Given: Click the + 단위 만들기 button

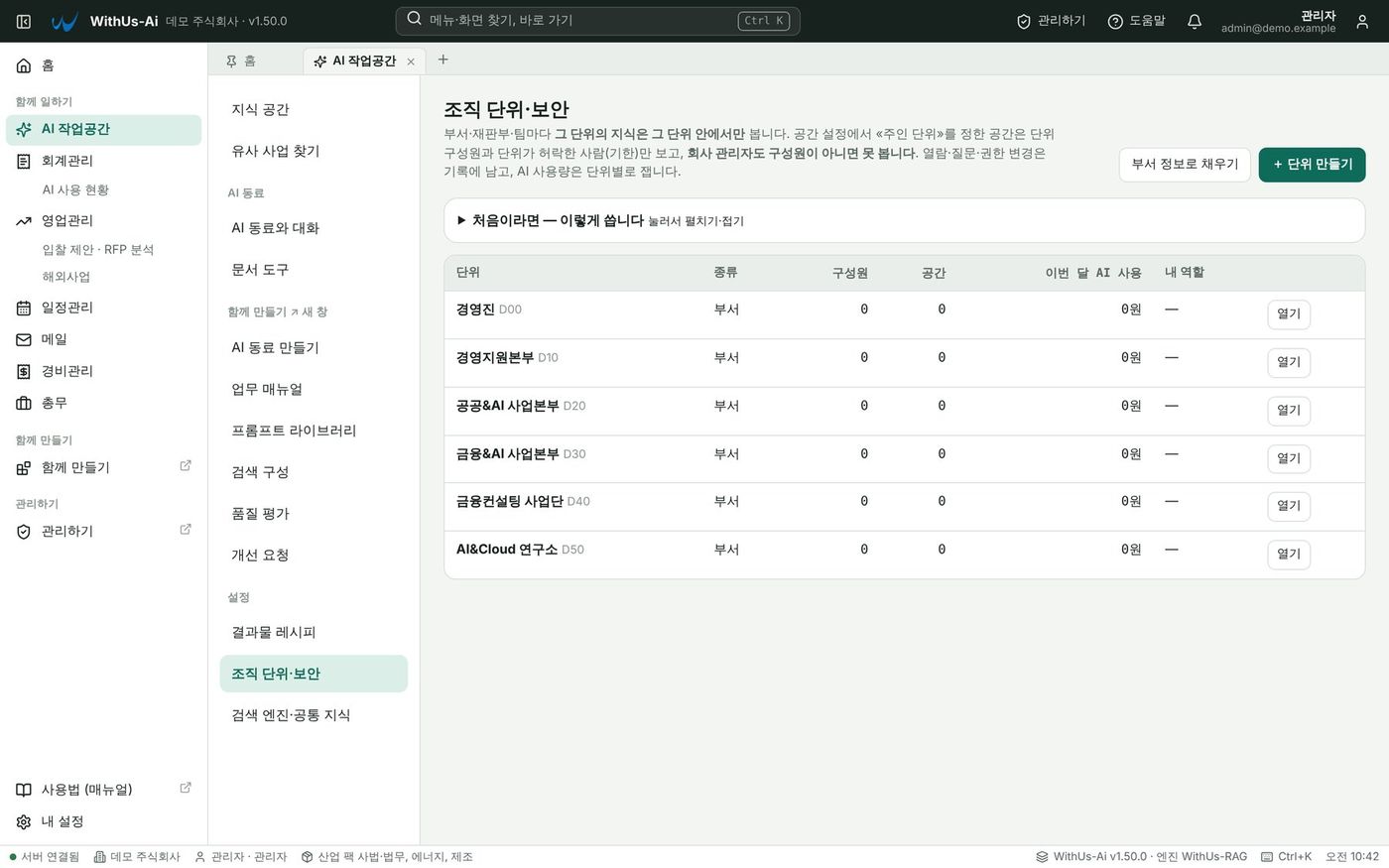Looking at the screenshot, I should pos(1312,165).
